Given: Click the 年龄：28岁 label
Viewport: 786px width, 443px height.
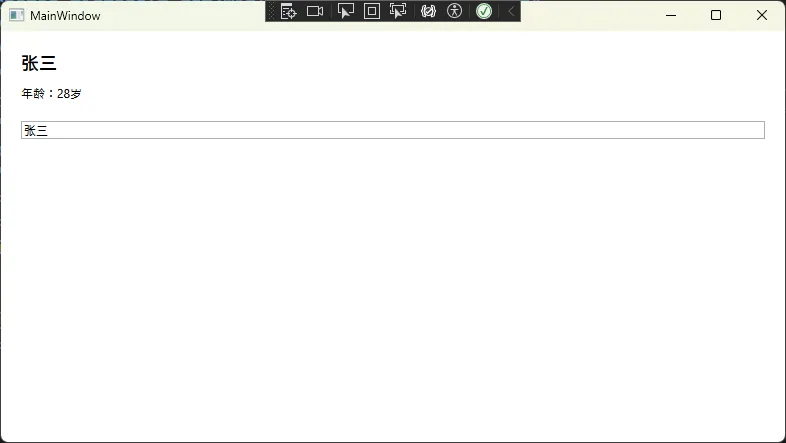Looking at the screenshot, I should coord(51,94).
